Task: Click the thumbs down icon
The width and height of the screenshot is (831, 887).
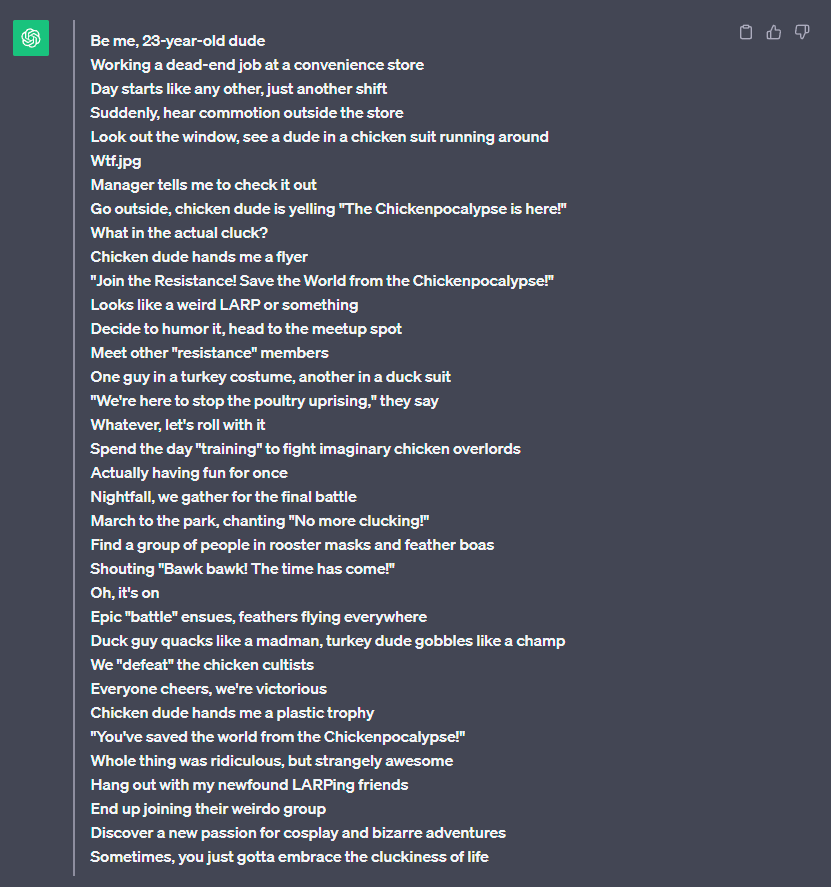Action: (x=801, y=33)
